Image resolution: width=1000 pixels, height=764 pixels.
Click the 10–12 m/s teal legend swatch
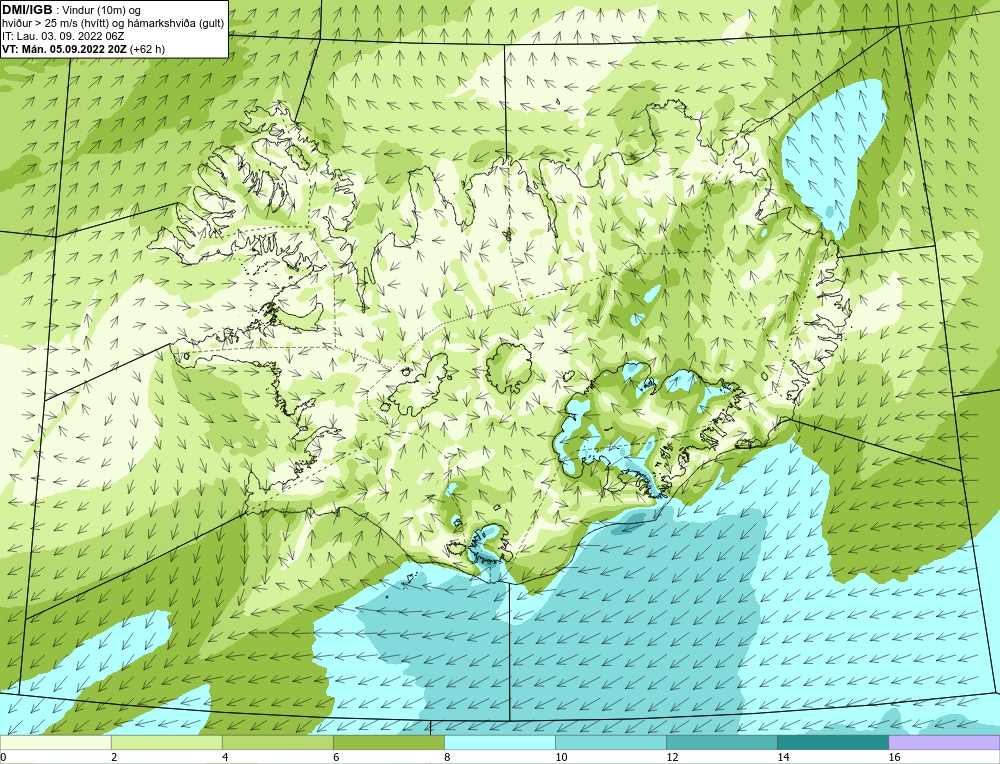tap(610, 742)
